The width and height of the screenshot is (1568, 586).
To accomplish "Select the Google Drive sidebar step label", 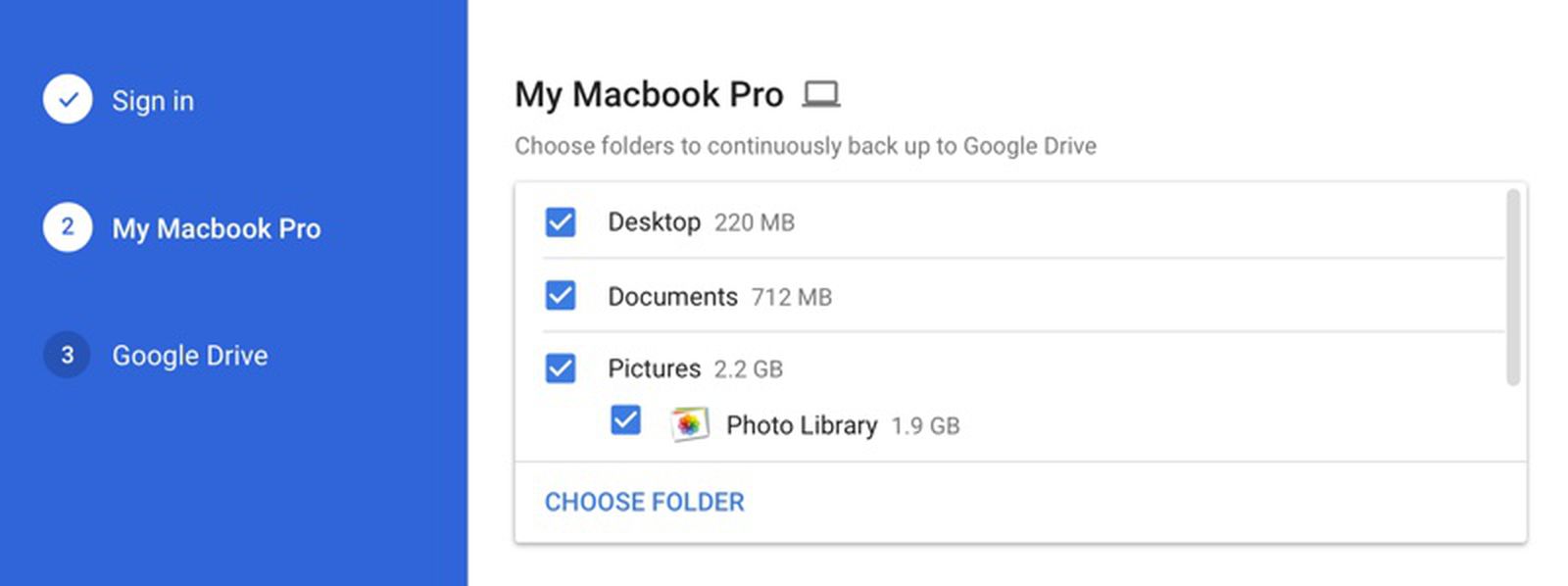I will coord(190,356).
